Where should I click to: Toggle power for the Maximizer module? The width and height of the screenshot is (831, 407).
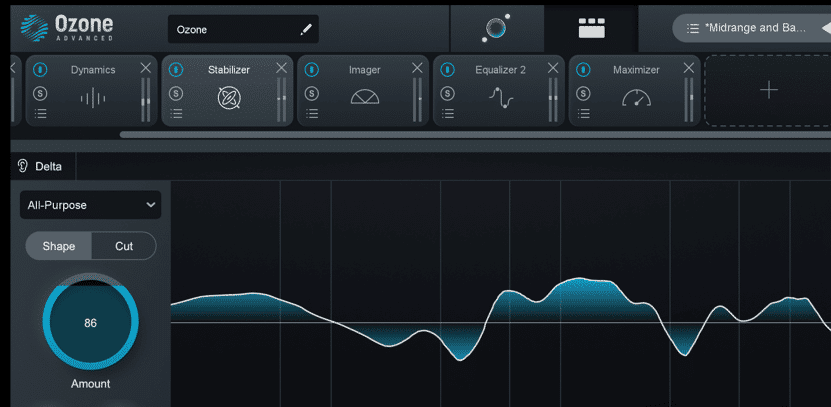tap(583, 69)
